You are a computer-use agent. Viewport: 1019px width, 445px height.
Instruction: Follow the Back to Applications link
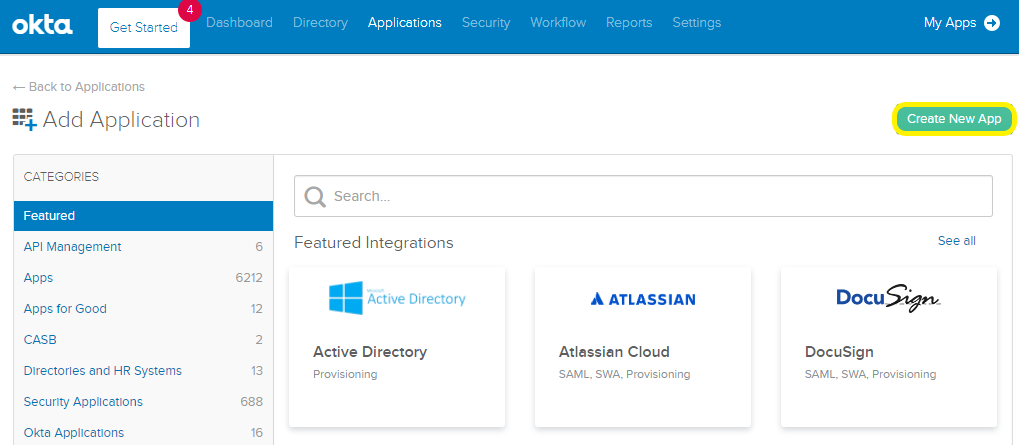[x=79, y=87]
